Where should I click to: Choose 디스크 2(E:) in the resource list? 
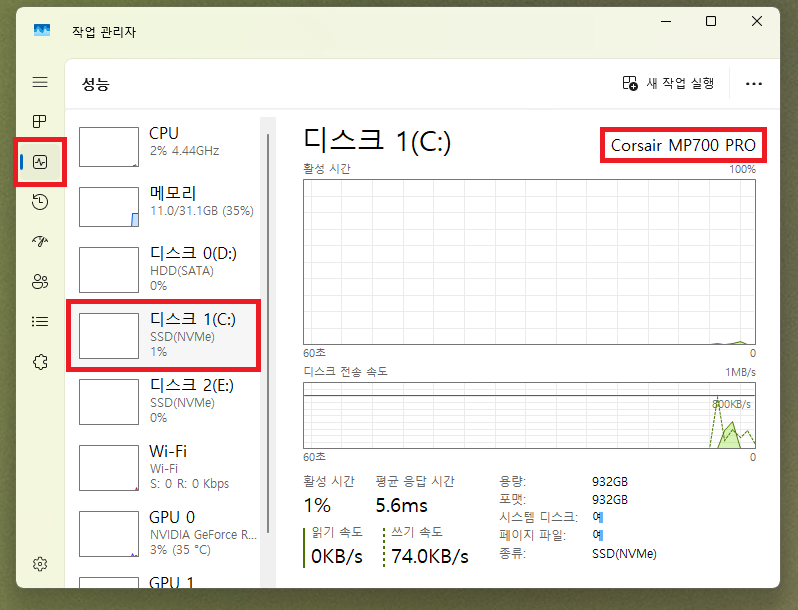click(165, 398)
